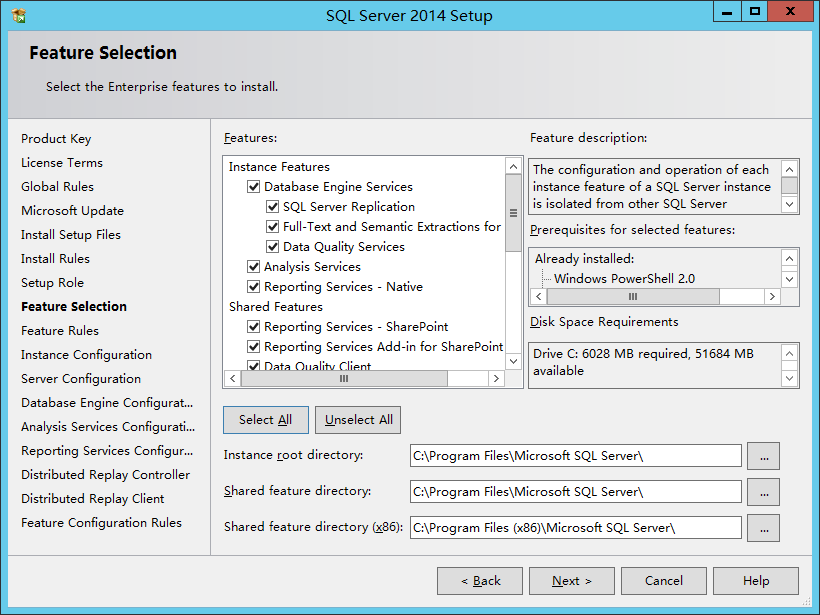Click Feature description scroll down arrow
The image size is (820, 615).
(789, 204)
